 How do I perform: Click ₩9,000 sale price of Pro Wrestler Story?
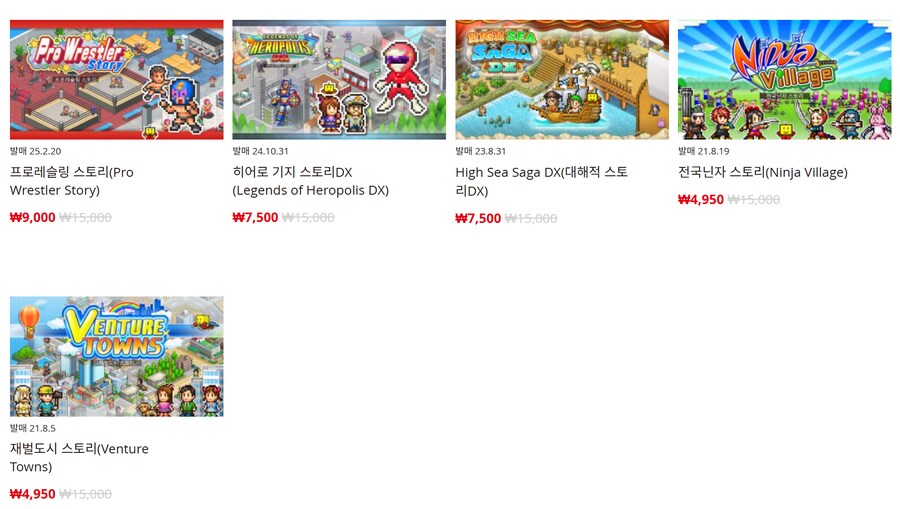point(33,217)
